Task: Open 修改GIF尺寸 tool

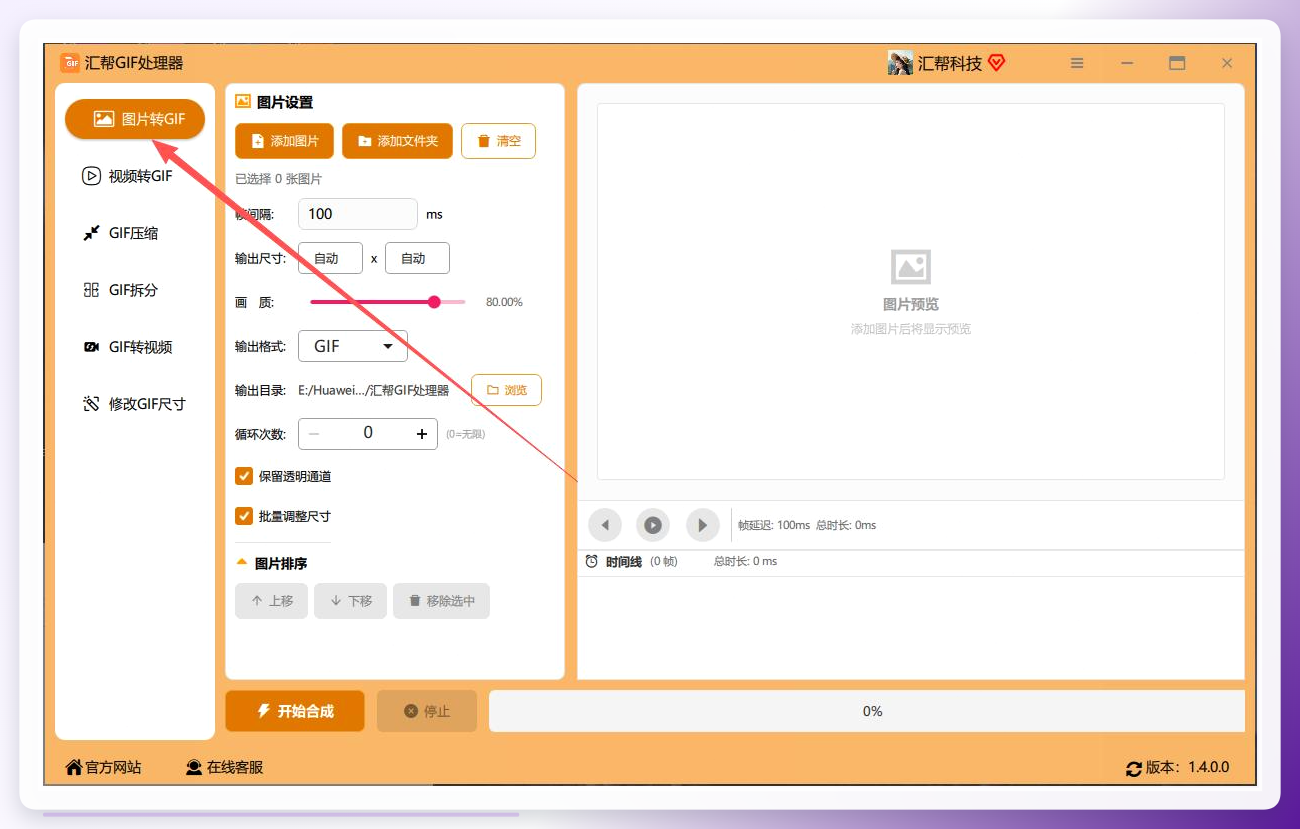Action: 135,404
